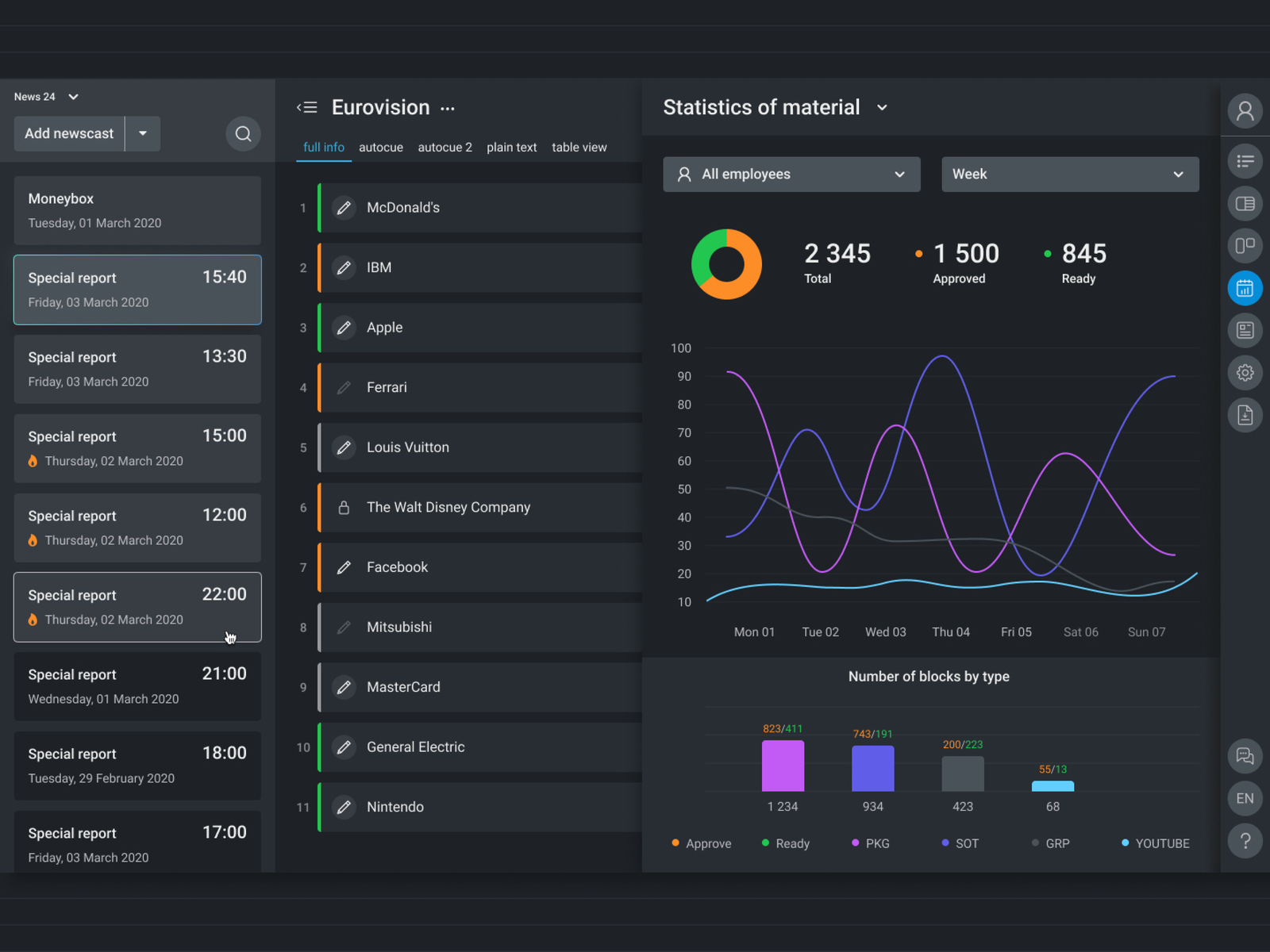This screenshot has height=952, width=1270.
Task: Open the Special report 18:00 card
Action: point(137,766)
